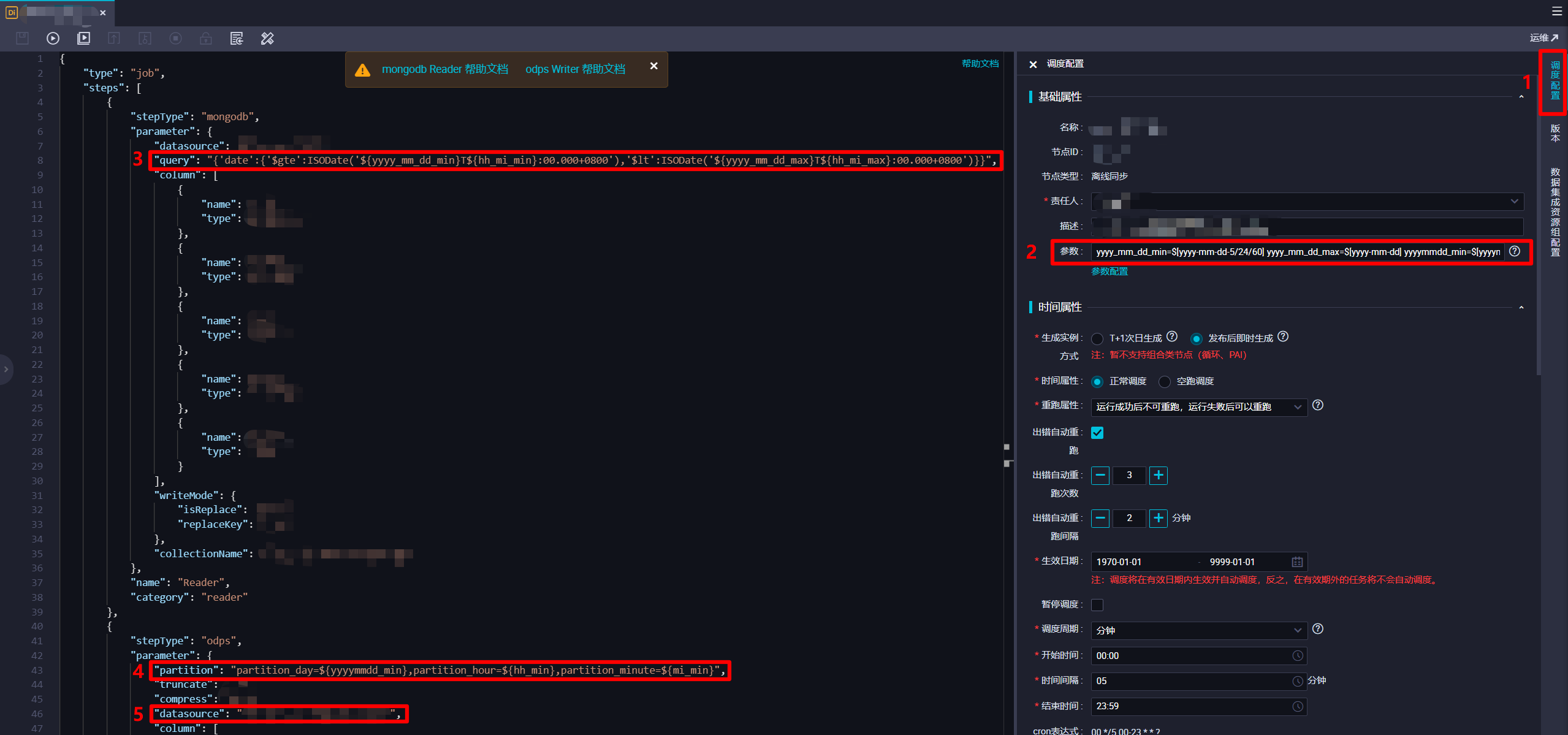Click the 帮助文档 link above editor
This screenshot has height=735, width=1568.
pyautogui.click(x=980, y=63)
